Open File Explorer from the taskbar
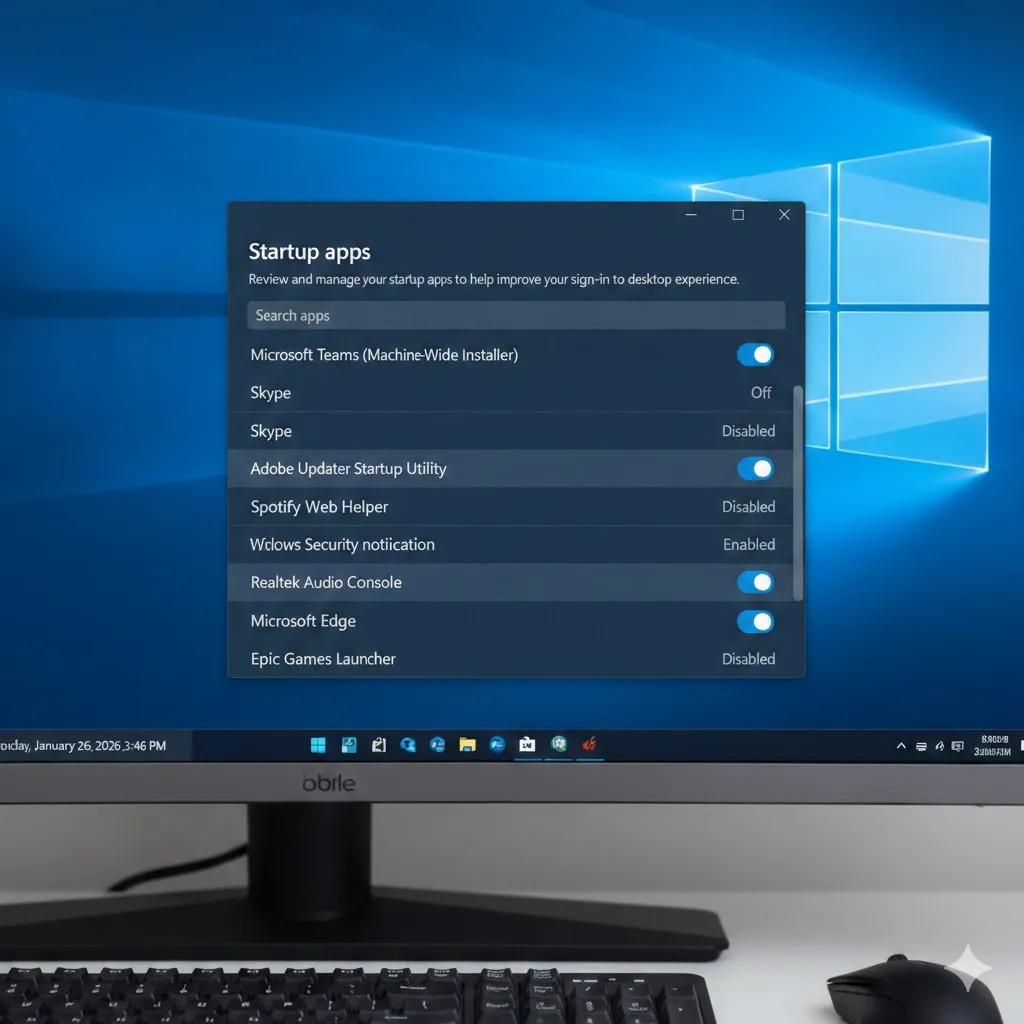This screenshot has height=1024, width=1024. pyautogui.click(x=467, y=745)
